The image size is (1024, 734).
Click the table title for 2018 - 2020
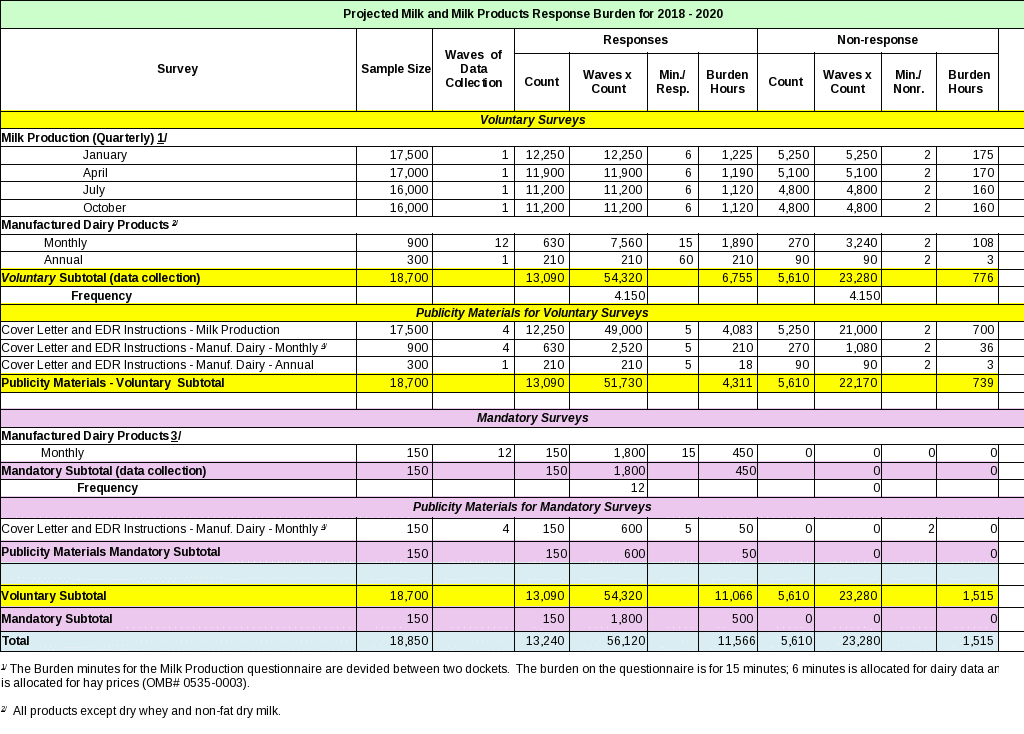(533, 14)
